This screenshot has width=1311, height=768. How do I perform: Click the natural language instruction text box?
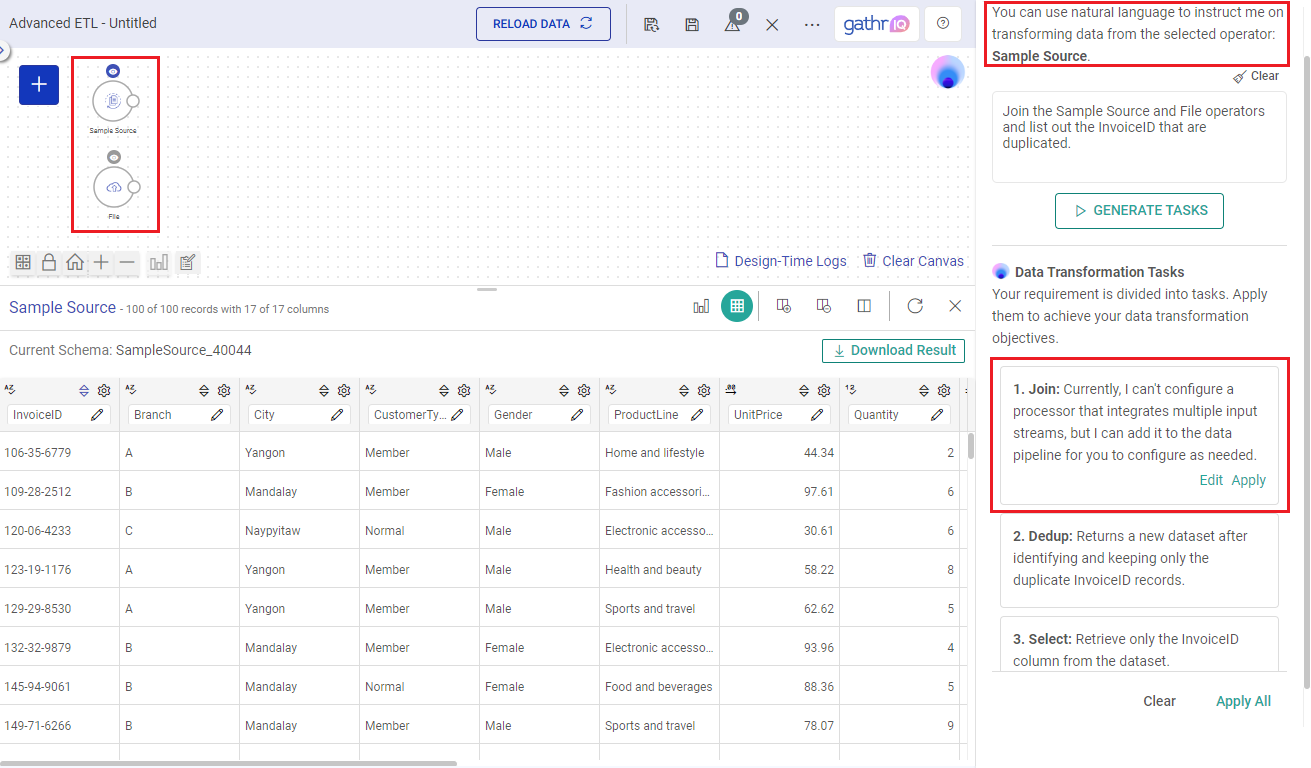(1139, 138)
